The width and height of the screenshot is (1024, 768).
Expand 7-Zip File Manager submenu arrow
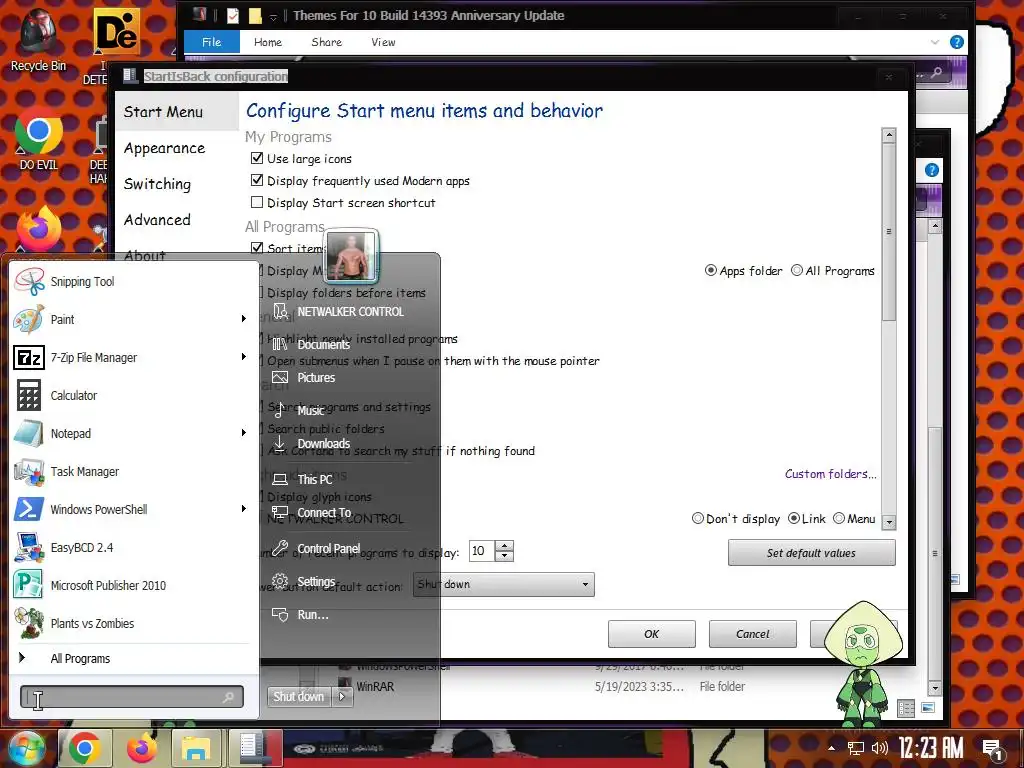(x=244, y=357)
